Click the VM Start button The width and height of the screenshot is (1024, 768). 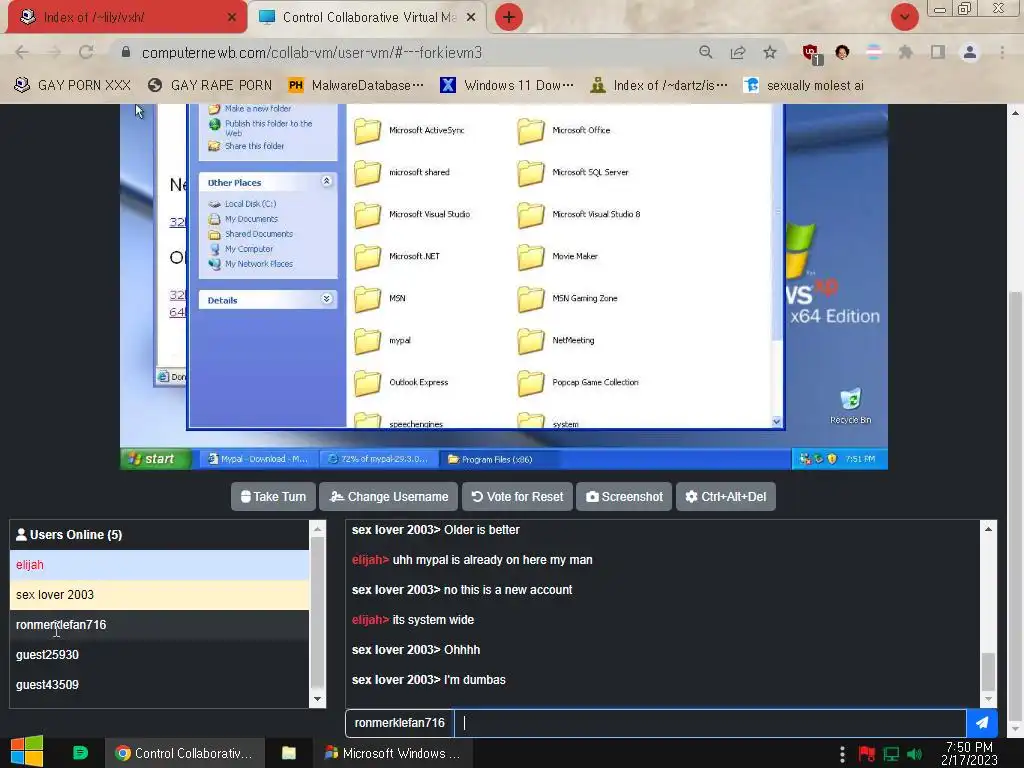point(155,459)
